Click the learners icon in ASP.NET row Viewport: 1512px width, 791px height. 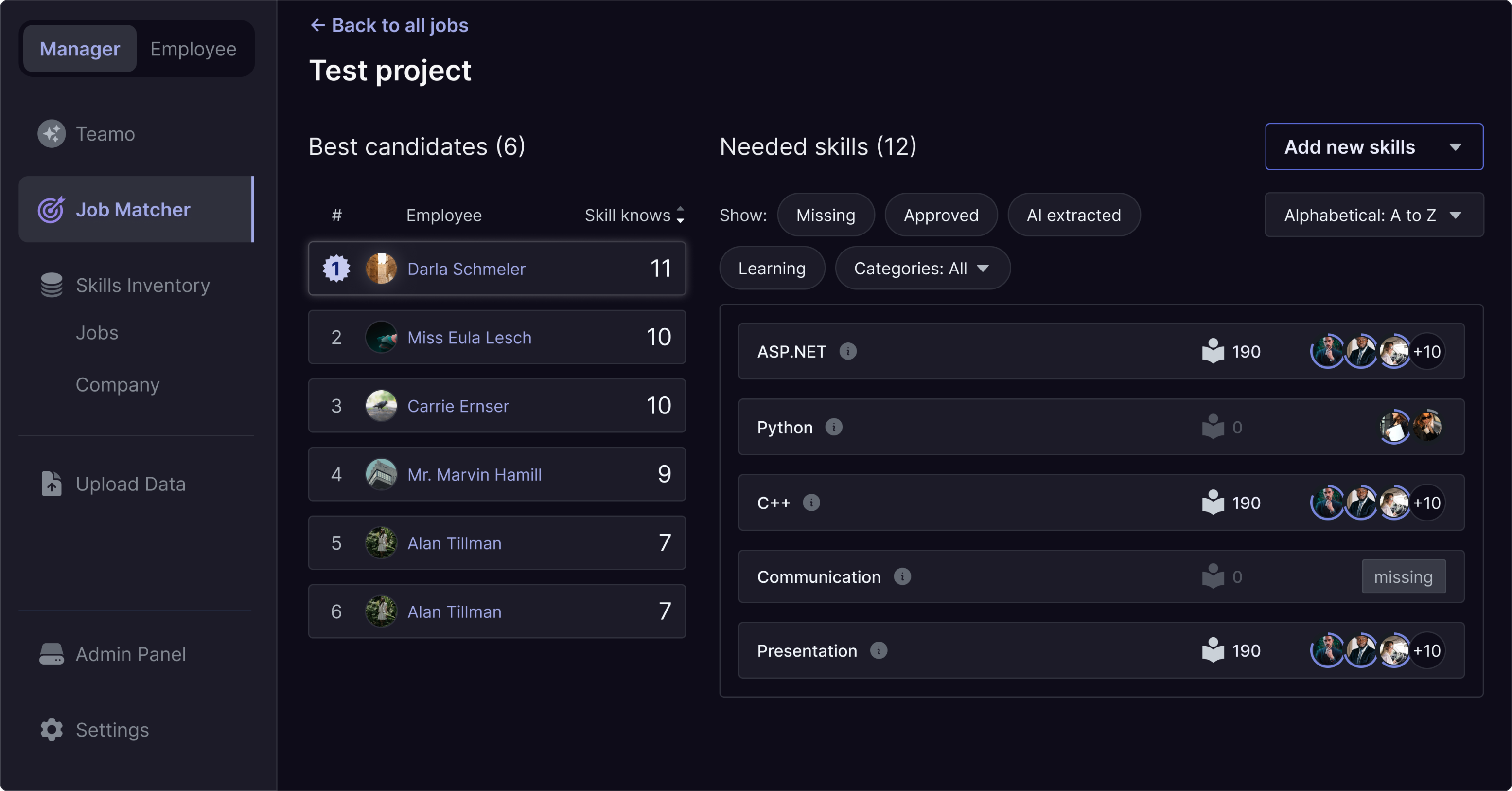coord(1213,351)
